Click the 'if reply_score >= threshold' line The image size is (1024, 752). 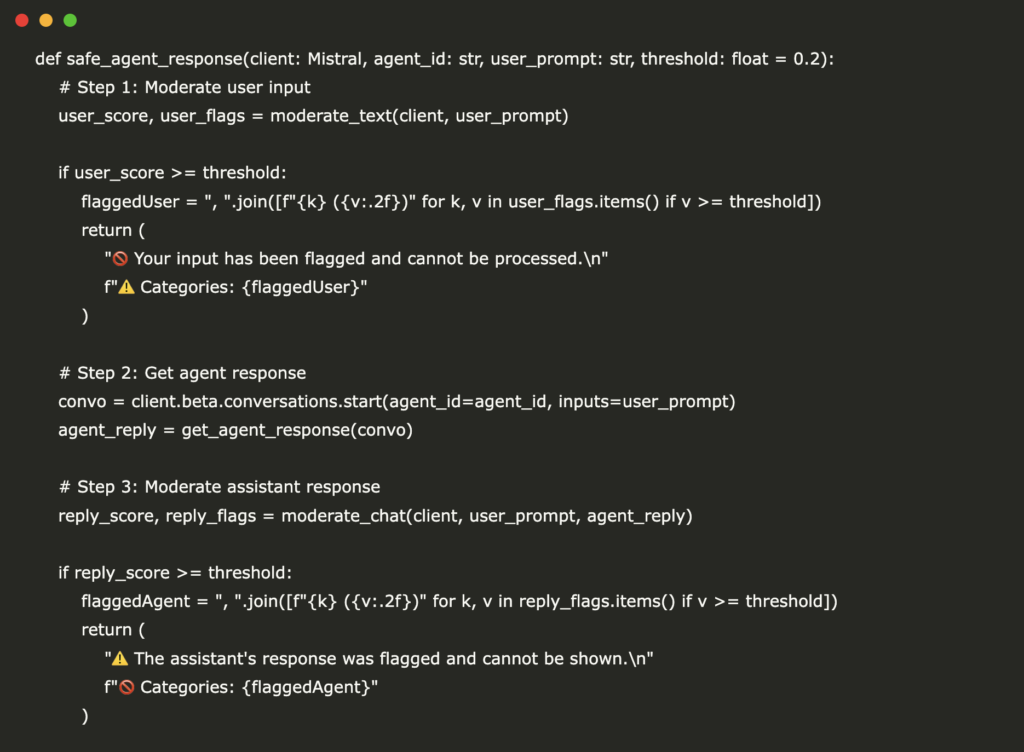(x=175, y=573)
